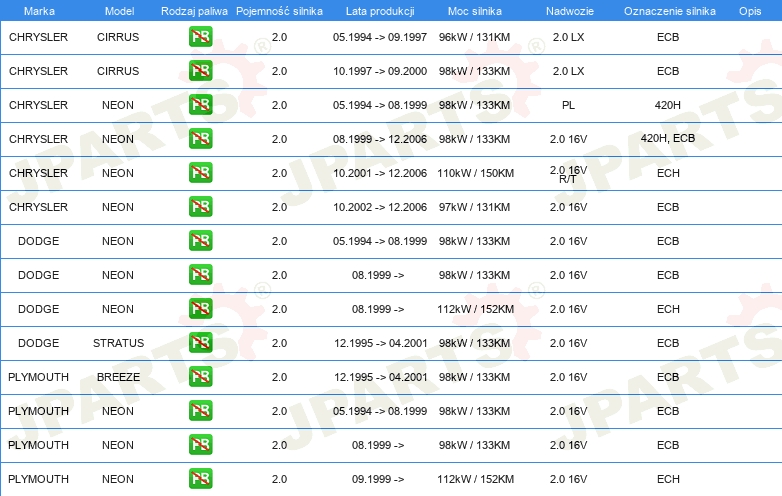782x496 pixels.
Task: Click the Oznaczenie silnika column header
Action: pos(670,11)
